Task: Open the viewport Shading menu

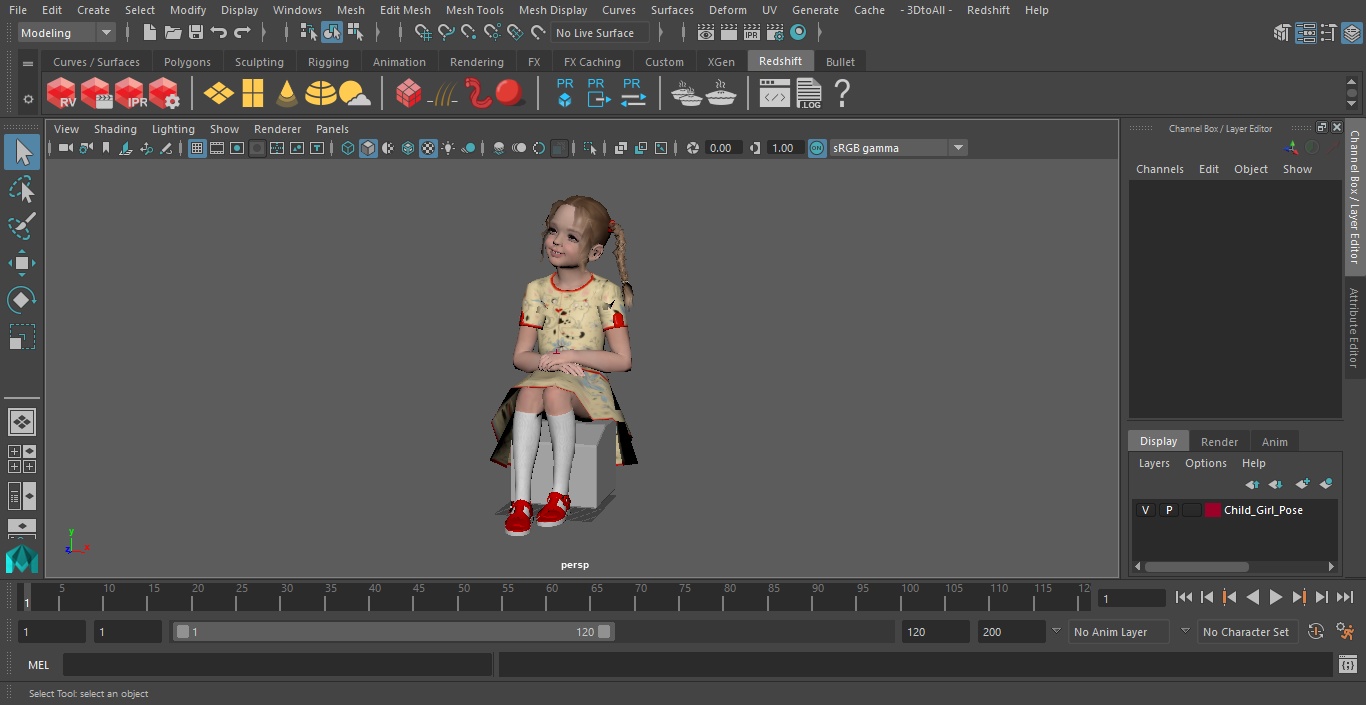Action: point(115,129)
